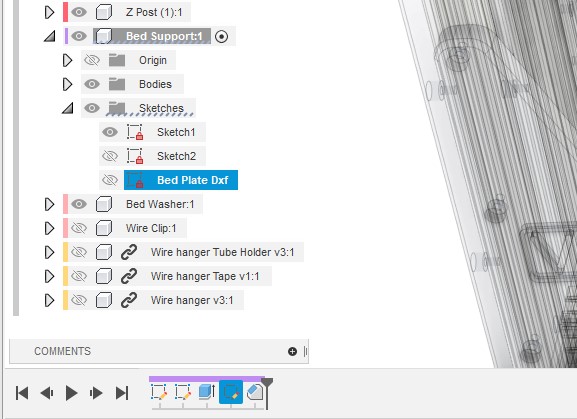Screen dimensions: 577x419
Task: Expand the Origin folder
Action: pos(67,60)
